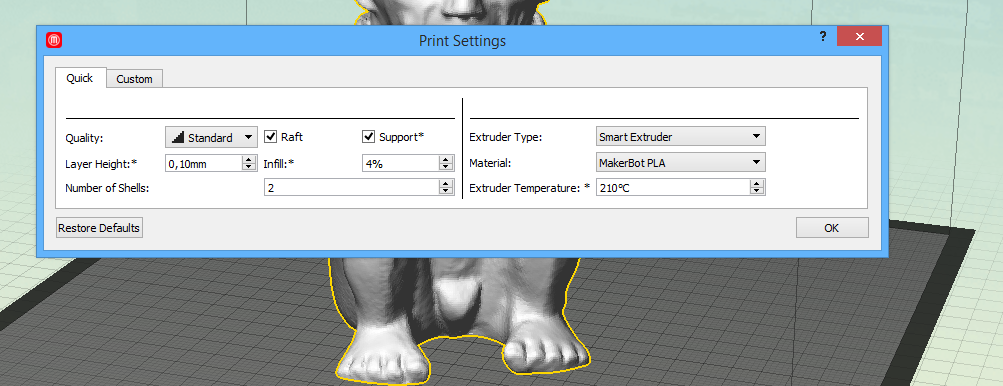This screenshot has width=1003, height=386.
Task: Click the Infill percentage field
Action: pos(400,163)
